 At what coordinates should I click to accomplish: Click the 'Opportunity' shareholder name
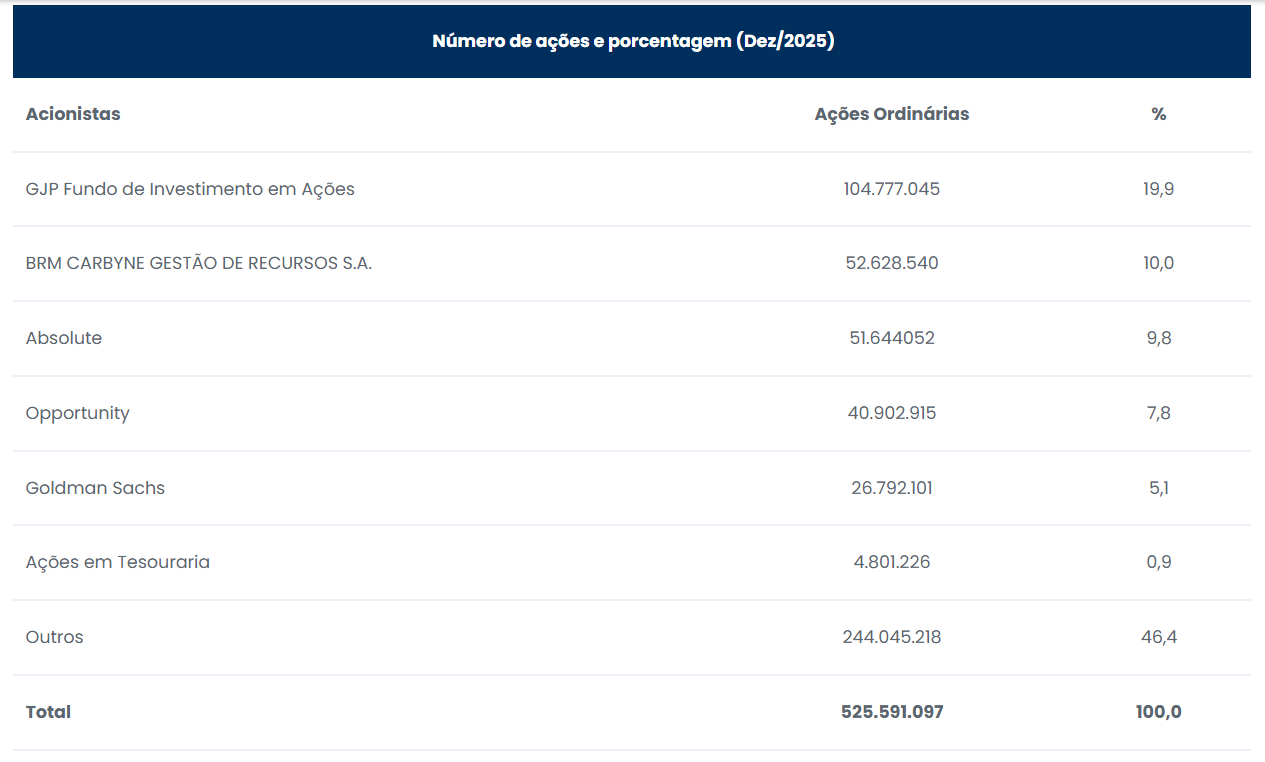click(x=78, y=413)
